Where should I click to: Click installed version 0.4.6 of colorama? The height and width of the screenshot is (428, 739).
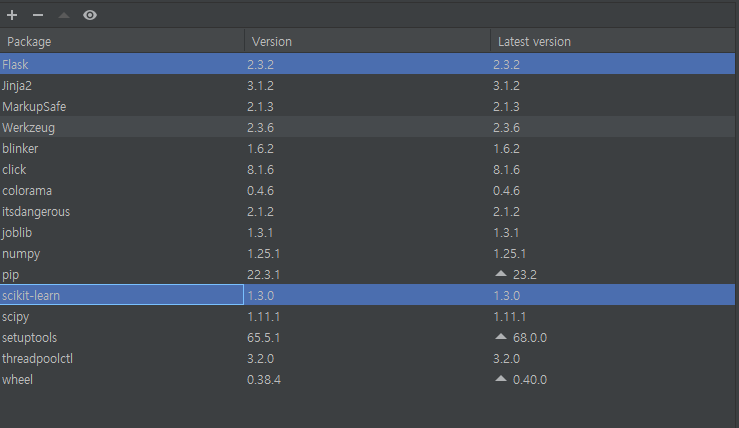coord(260,190)
